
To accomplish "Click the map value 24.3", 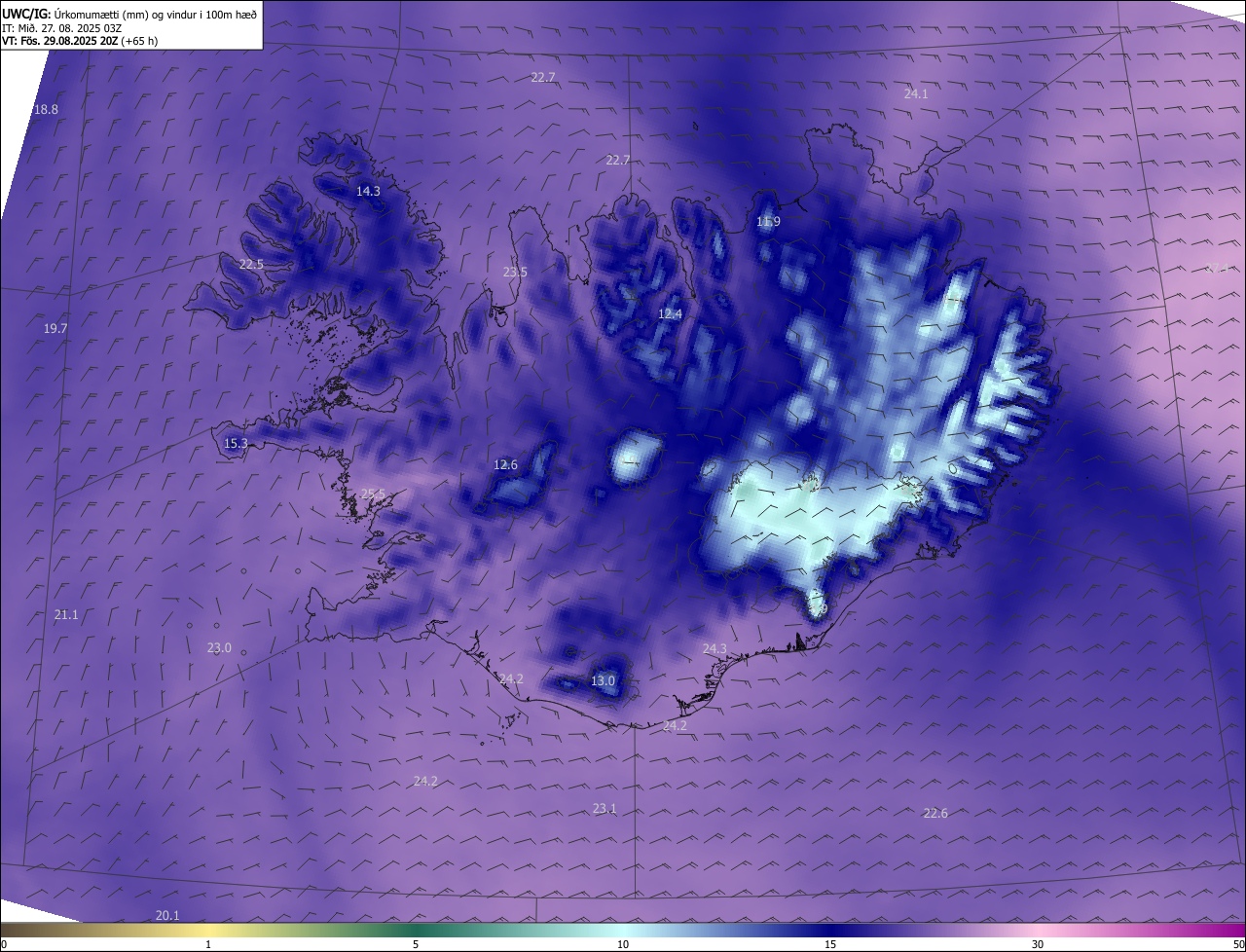I will tap(715, 649).
